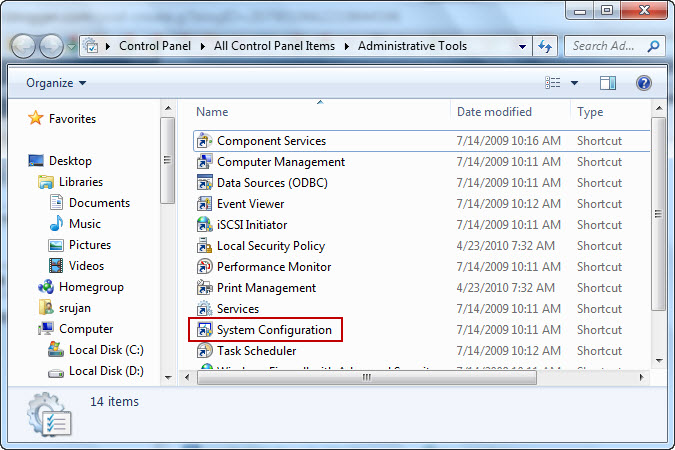This screenshot has width=675, height=450.
Task: Select the System Configuration name text
Action: pos(274,330)
